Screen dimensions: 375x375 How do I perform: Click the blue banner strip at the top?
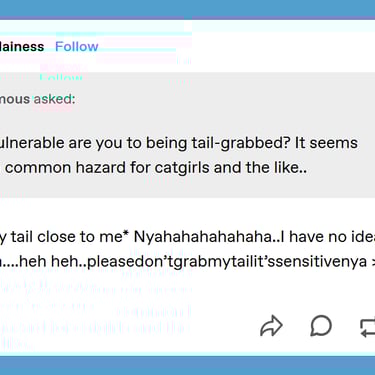pyautogui.click(x=187, y=9)
